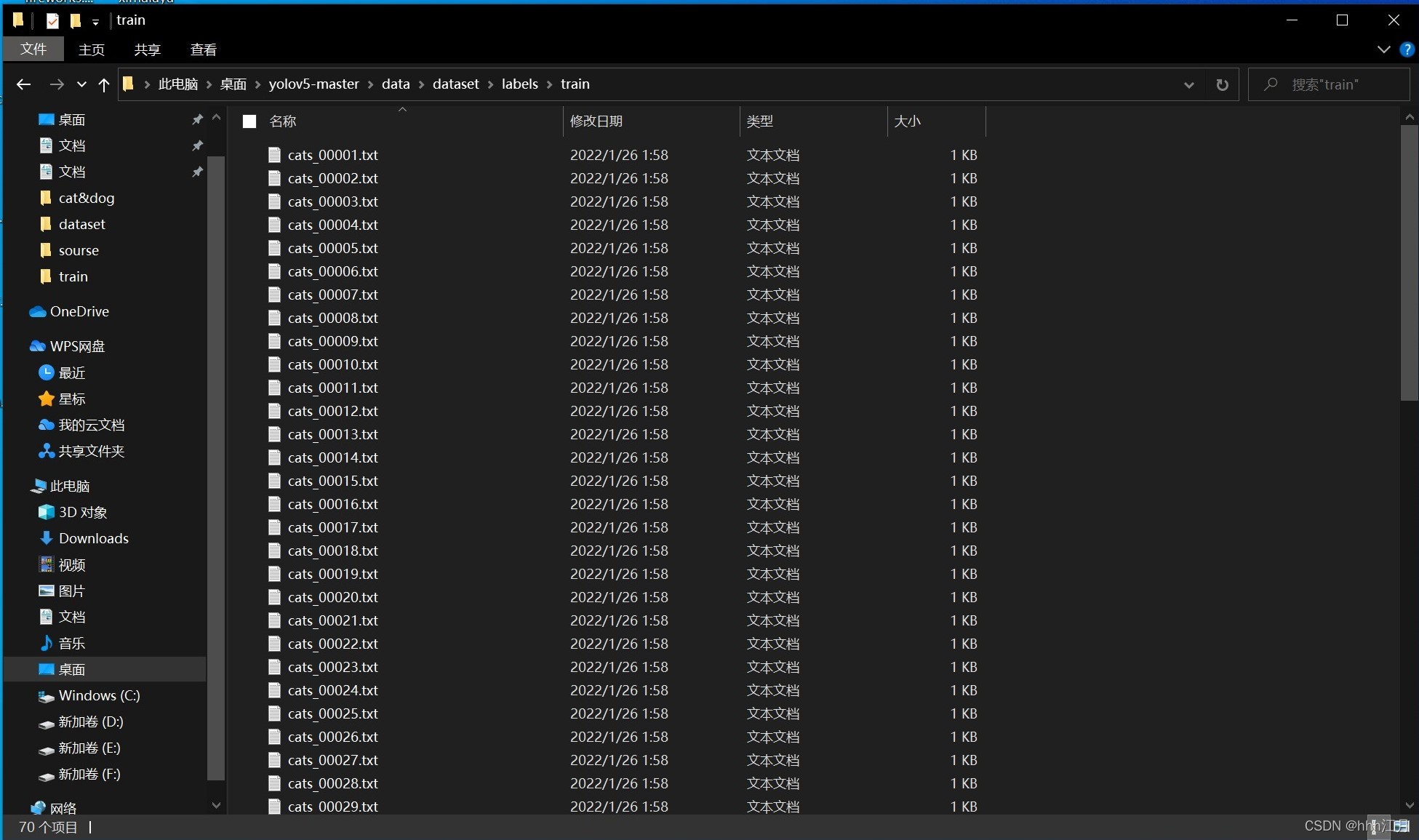This screenshot has width=1419, height=840.
Task: Tick the select-all checkbox beside 名称
Action: pyautogui.click(x=249, y=121)
